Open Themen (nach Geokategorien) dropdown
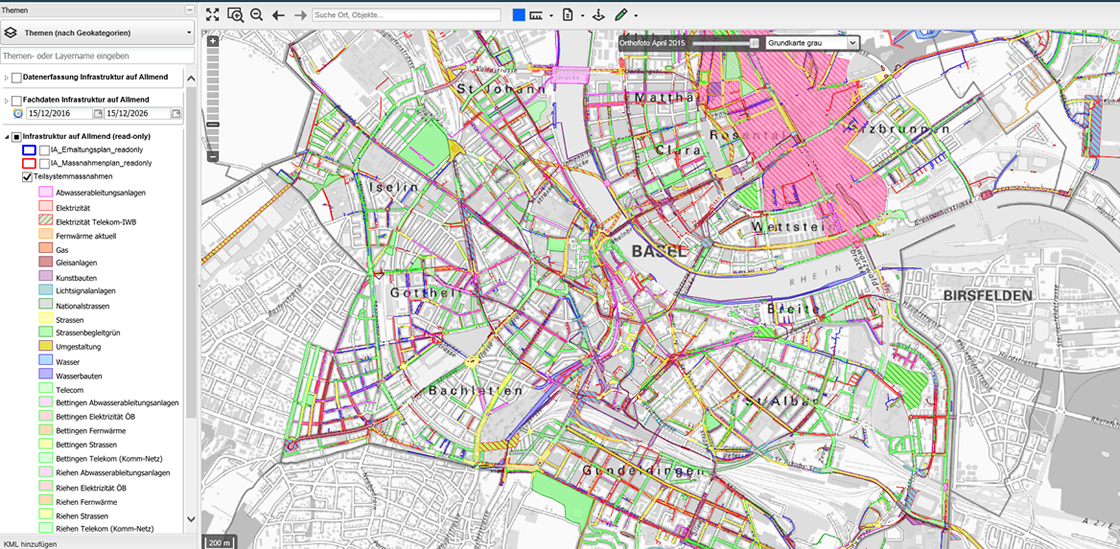The height and width of the screenshot is (549, 1120). (x=98, y=33)
